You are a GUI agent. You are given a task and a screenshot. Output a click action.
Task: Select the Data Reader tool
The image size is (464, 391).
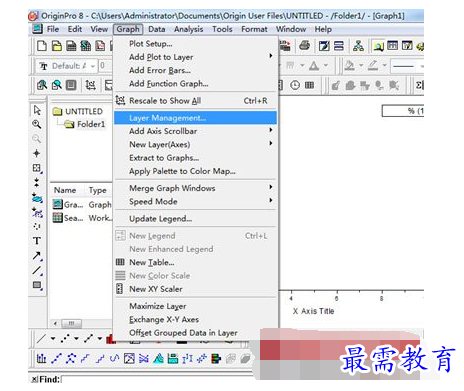pyautogui.click(x=37, y=168)
